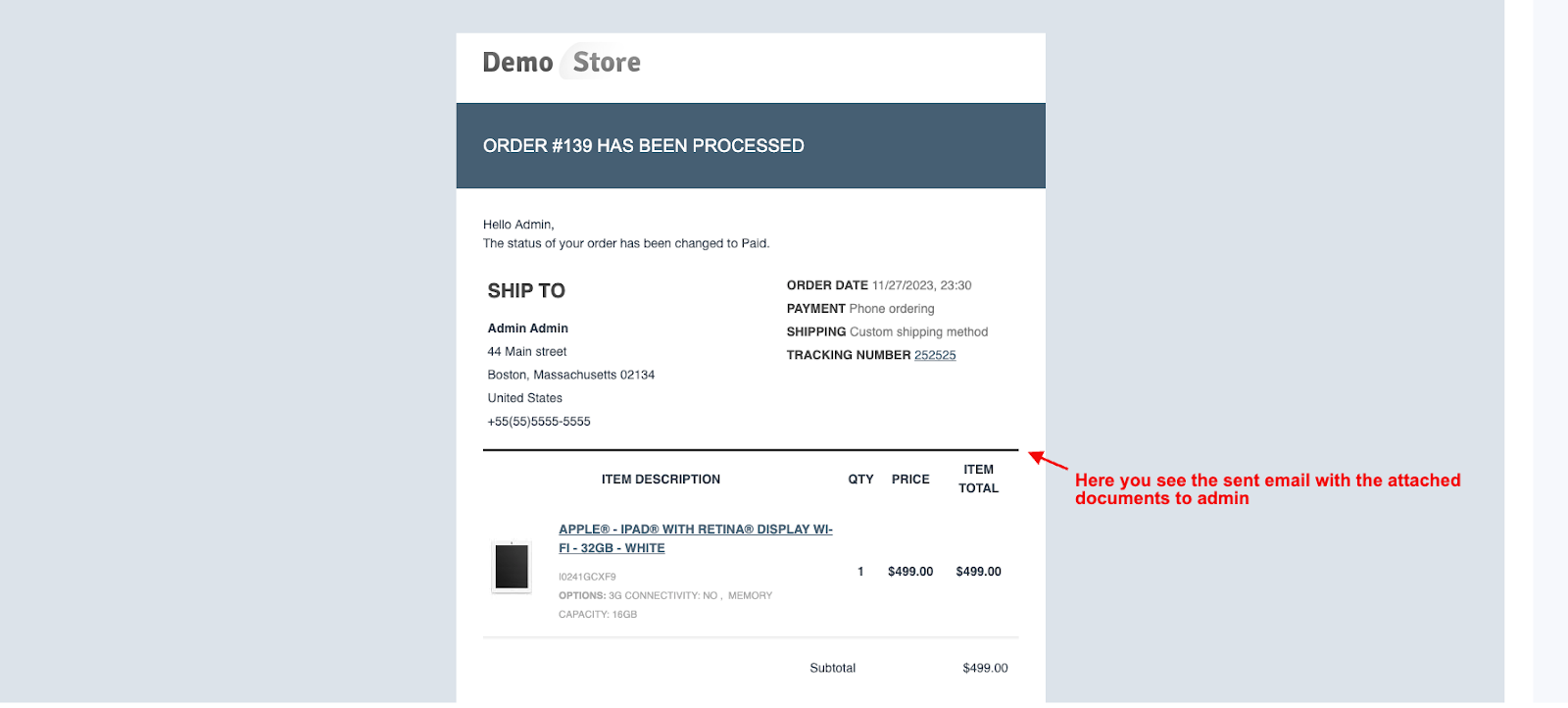Click the Subtotal amount $499.00
Viewport: 1568px width, 708px height.
point(985,668)
